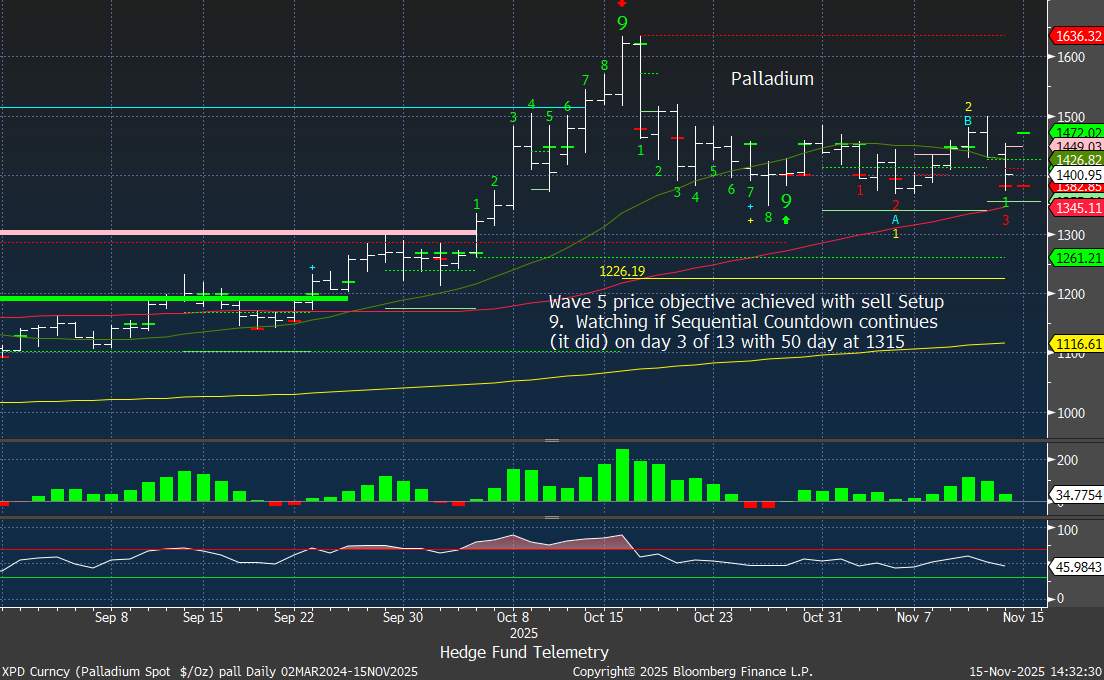1104x680 pixels.
Task: Click the Wave 5 price objective annotation
Action: 745,321
